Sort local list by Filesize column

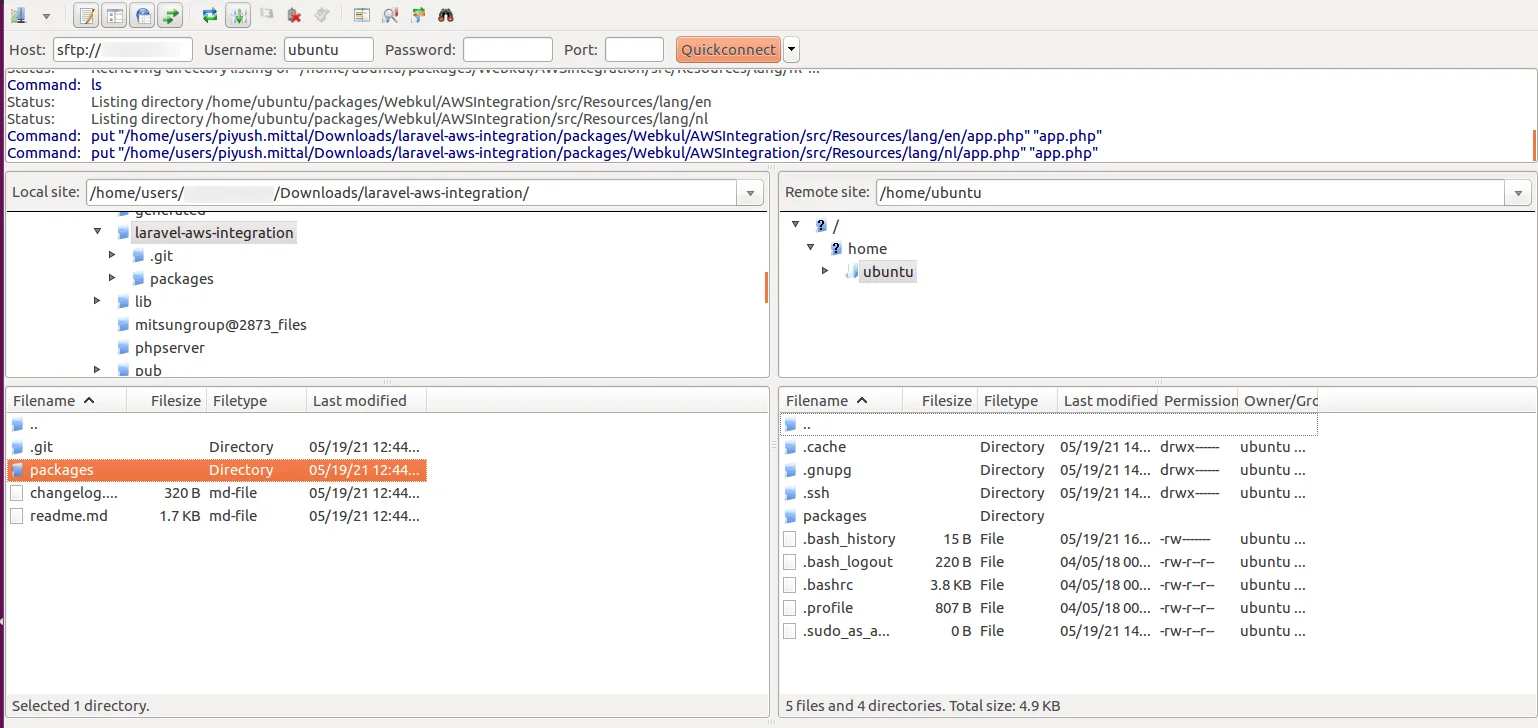[166, 400]
